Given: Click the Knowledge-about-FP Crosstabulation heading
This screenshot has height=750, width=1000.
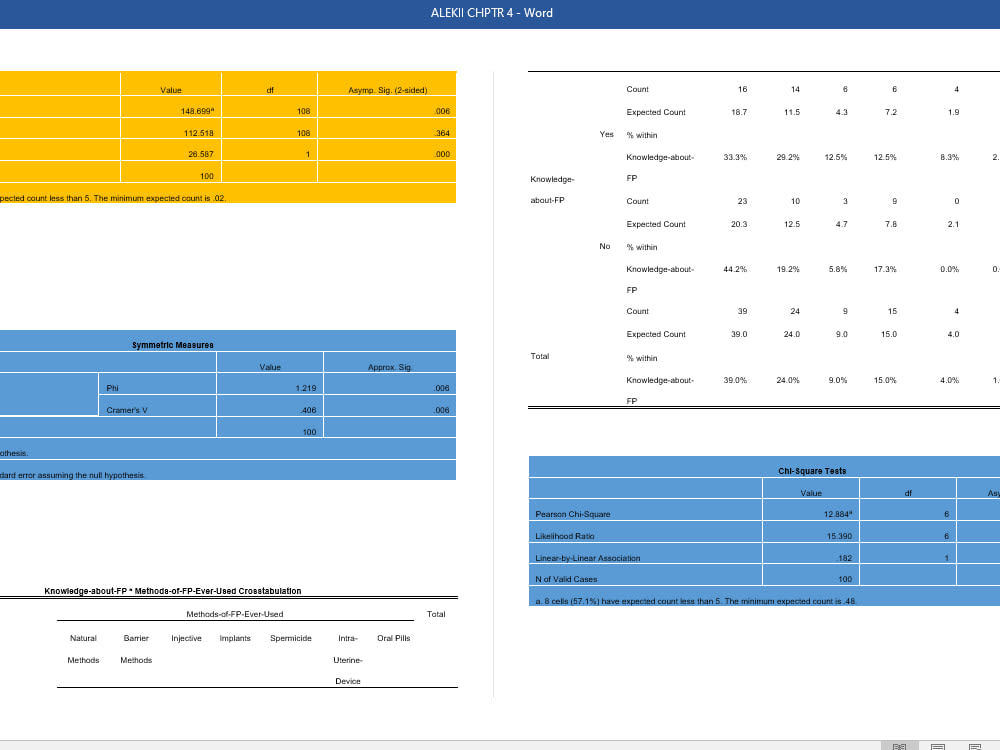Looking at the screenshot, I should point(173,591).
